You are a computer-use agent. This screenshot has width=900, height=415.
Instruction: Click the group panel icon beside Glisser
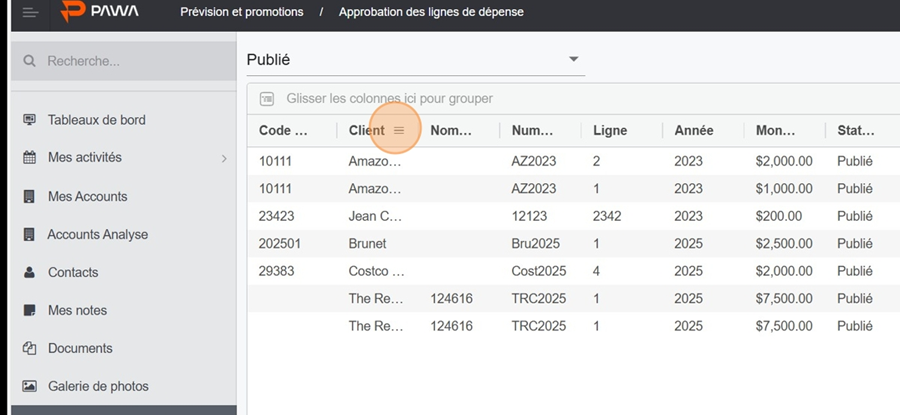pyautogui.click(x=267, y=99)
